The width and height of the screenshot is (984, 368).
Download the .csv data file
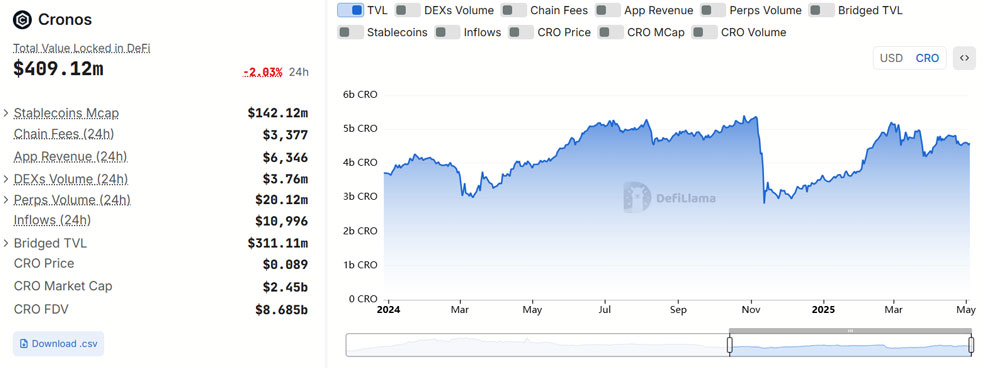click(x=58, y=344)
